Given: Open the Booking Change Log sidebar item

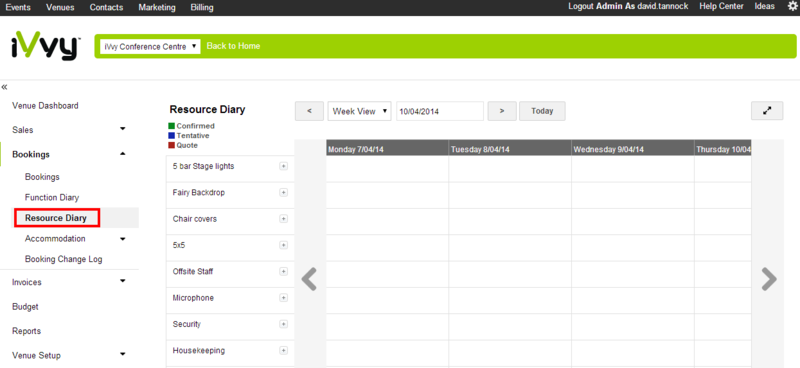Looking at the screenshot, I should click(64, 259).
